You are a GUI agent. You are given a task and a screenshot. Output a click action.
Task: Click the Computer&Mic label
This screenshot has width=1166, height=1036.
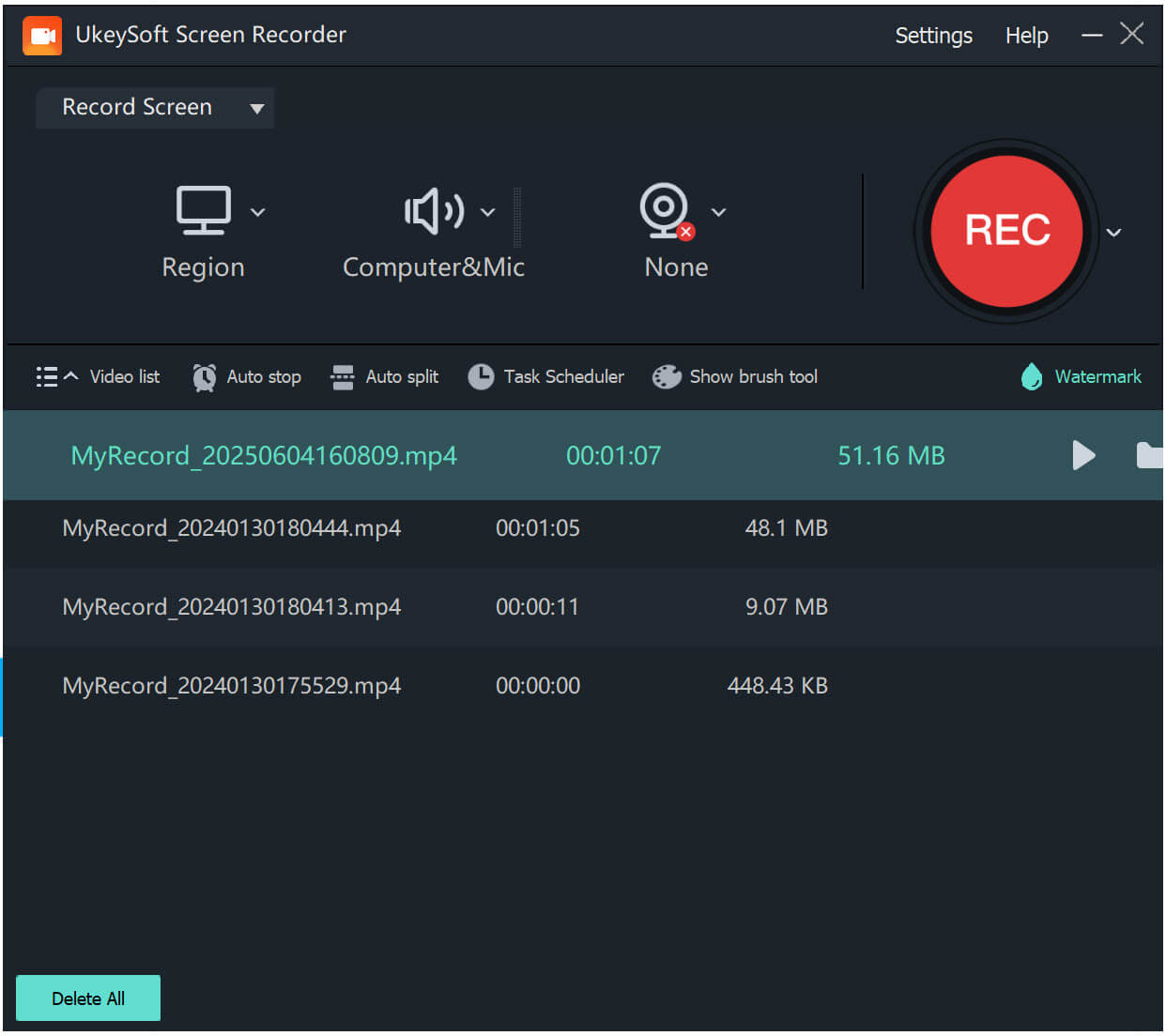[x=433, y=267]
